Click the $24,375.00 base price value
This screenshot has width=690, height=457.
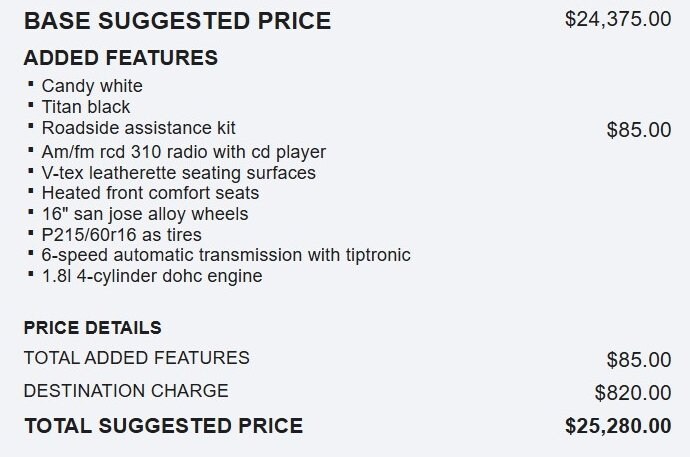point(618,19)
